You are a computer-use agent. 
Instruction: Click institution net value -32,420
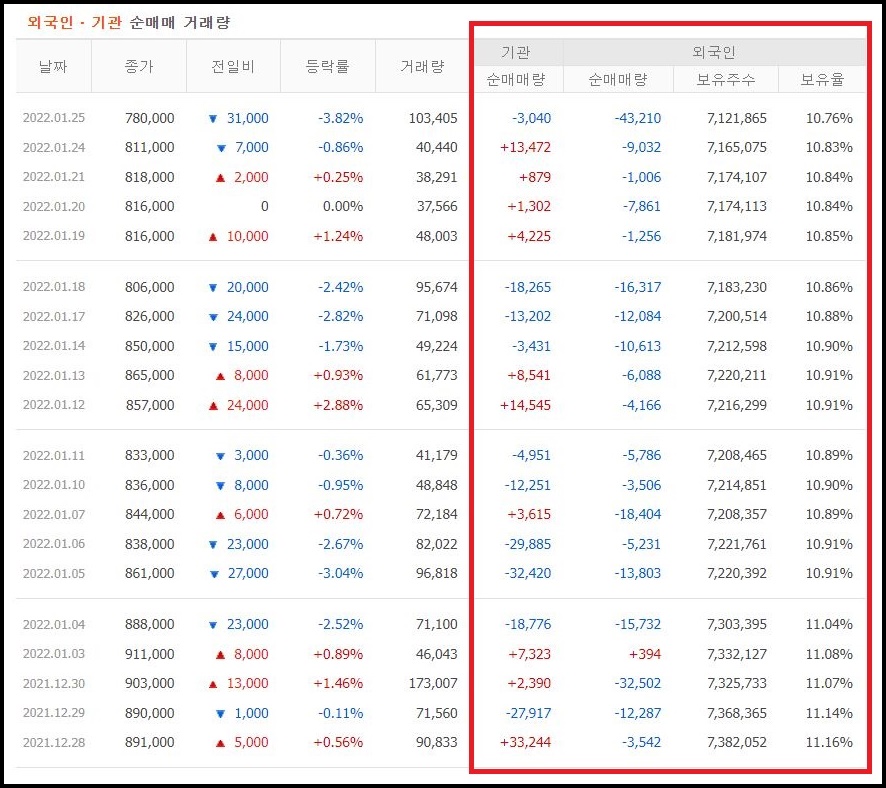pyautogui.click(x=528, y=573)
